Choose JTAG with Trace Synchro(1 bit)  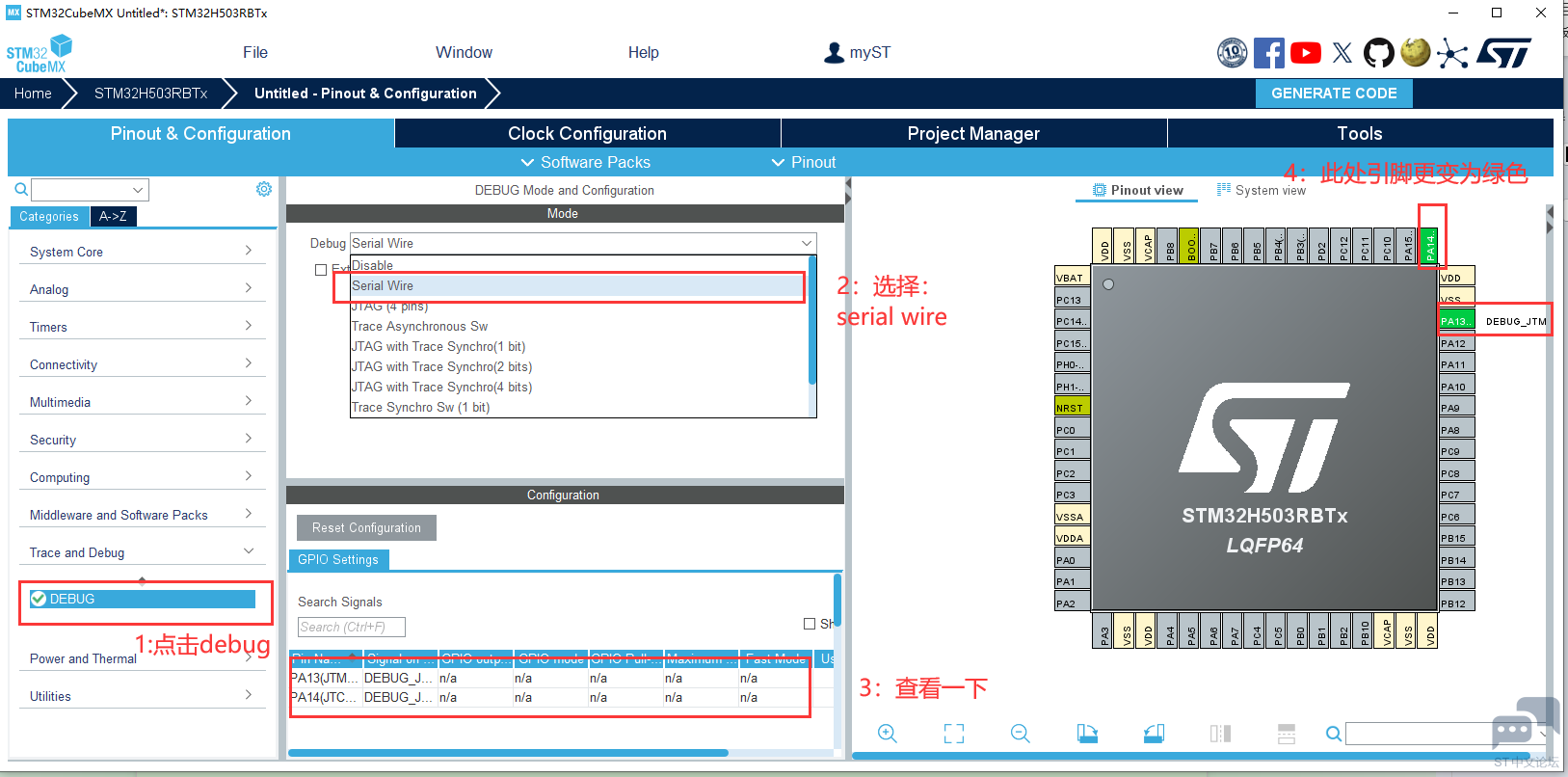pyautogui.click(x=578, y=346)
